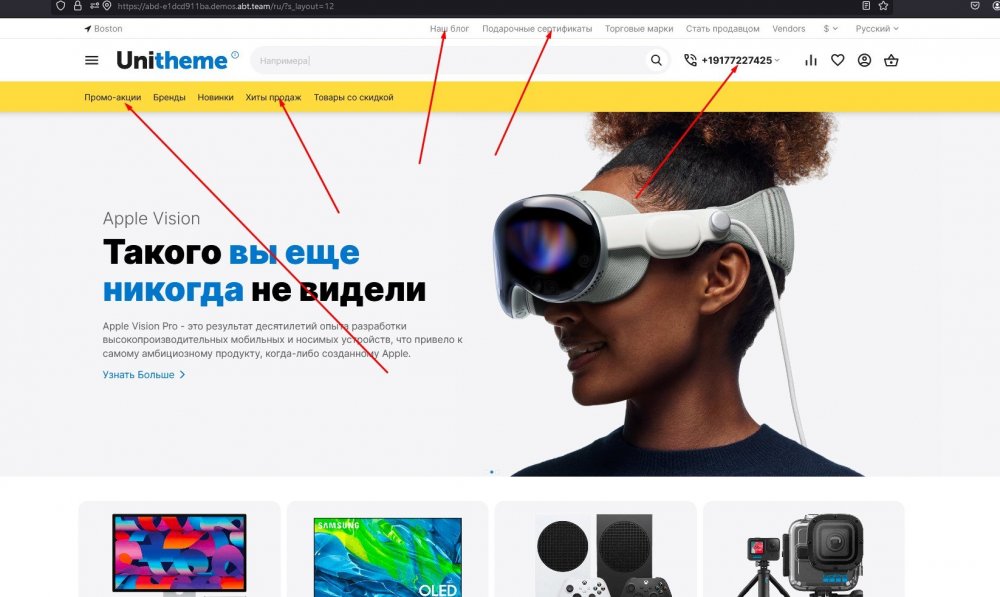Click in the search input field
Screen dimensions: 1000x597
(450, 60)
